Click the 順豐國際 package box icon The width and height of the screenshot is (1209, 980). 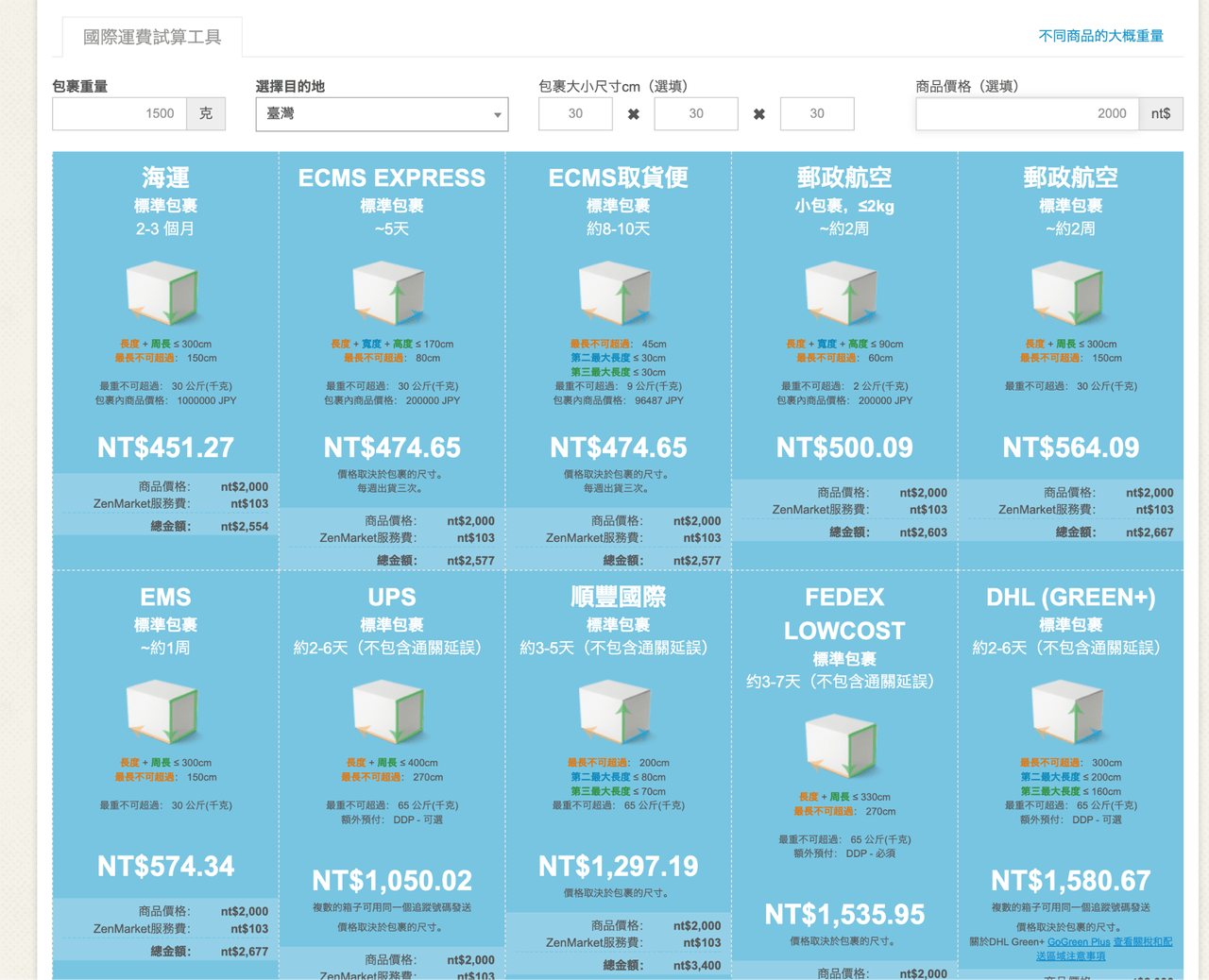point(616,713)
